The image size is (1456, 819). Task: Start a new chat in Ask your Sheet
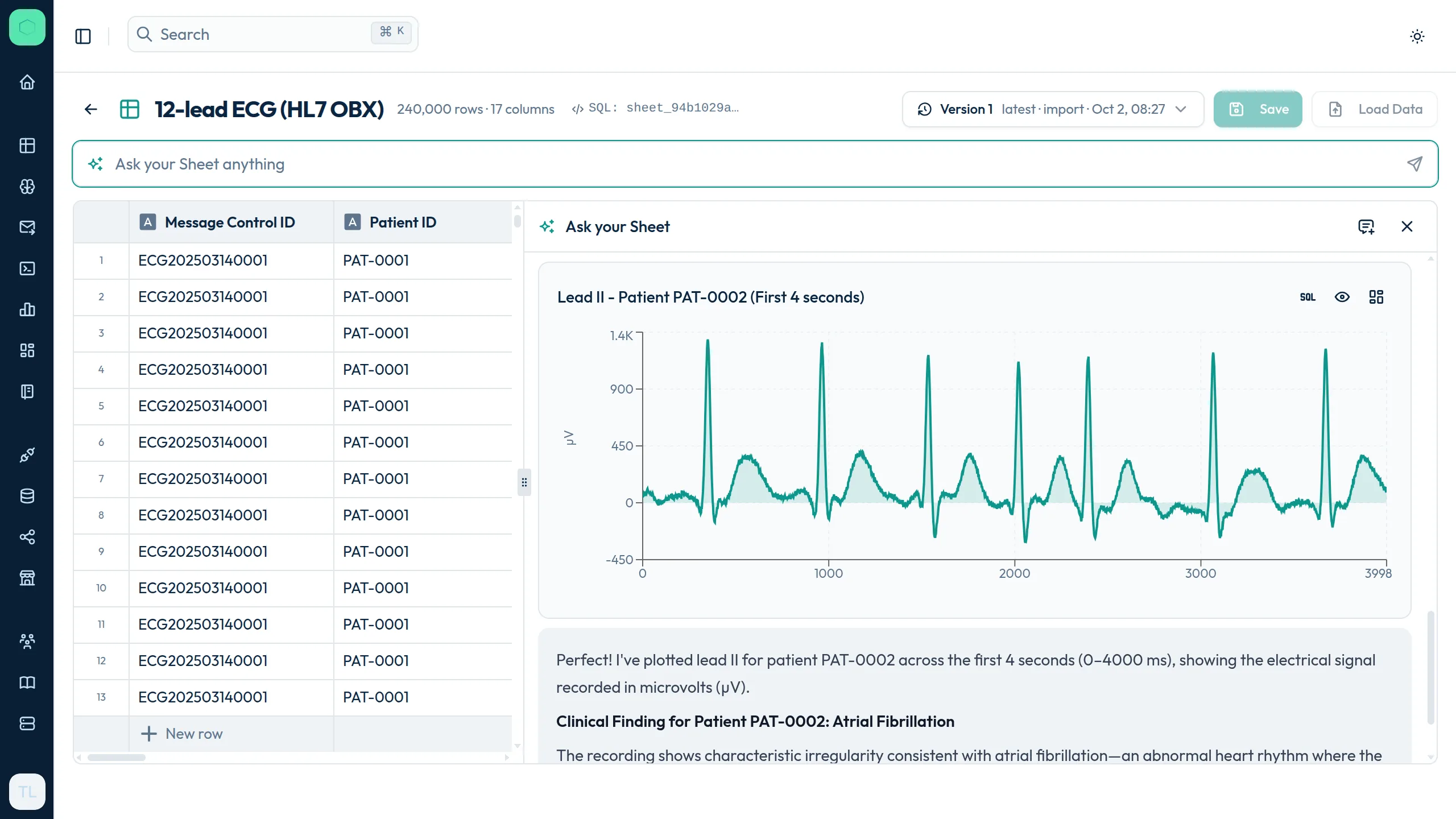1366,227
